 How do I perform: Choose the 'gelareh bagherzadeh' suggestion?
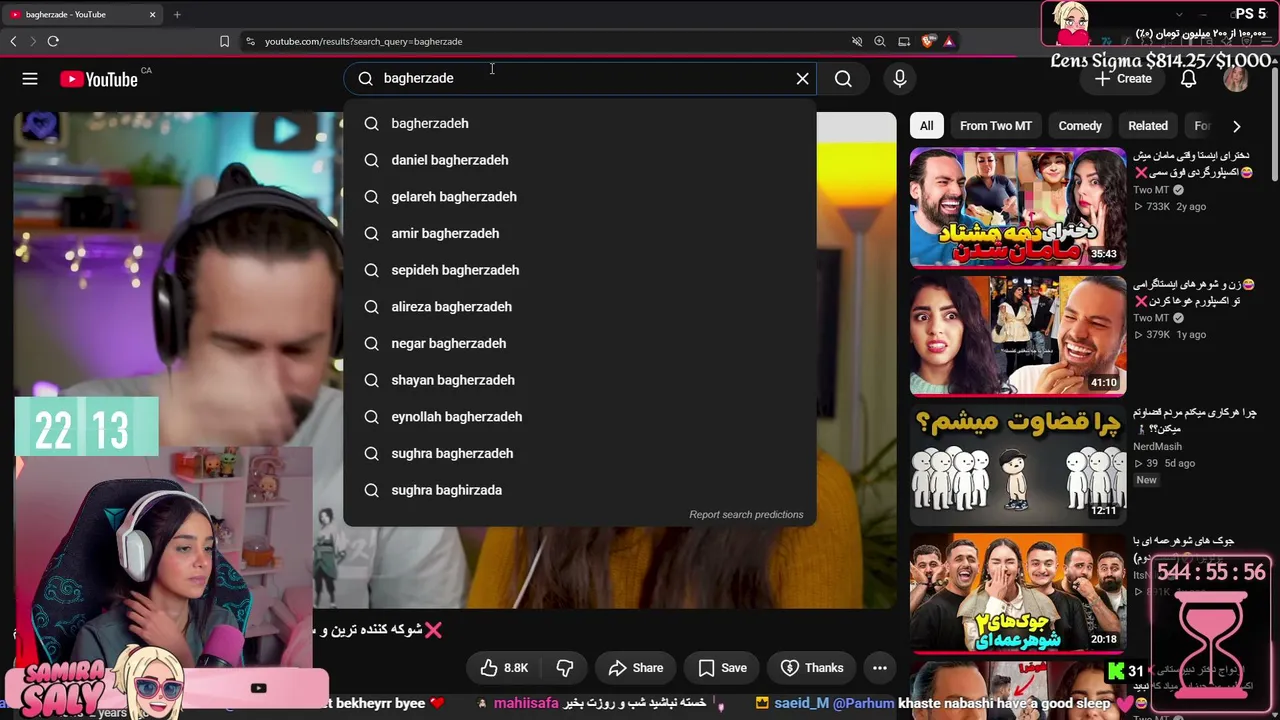pyautogui.click(x=580, y=197)
